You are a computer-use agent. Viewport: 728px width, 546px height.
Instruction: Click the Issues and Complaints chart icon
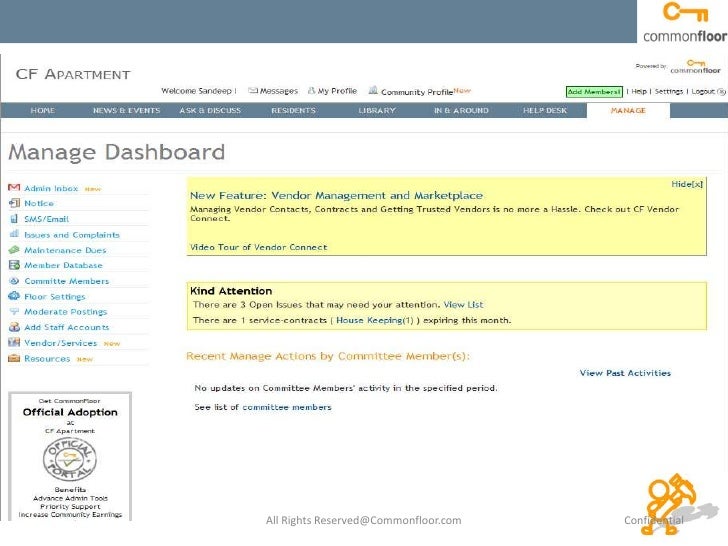pyautogui.click(x=14, y=234)
